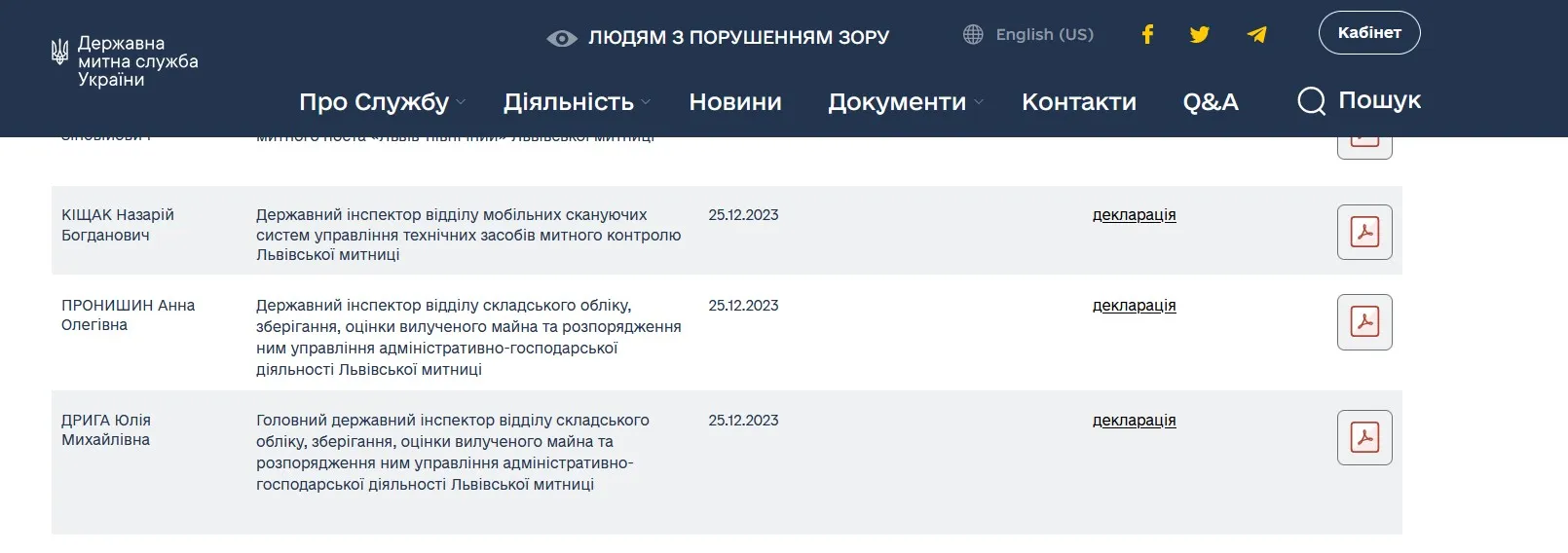Open декларація link for Дрига Юлія

click(1134, 421)
